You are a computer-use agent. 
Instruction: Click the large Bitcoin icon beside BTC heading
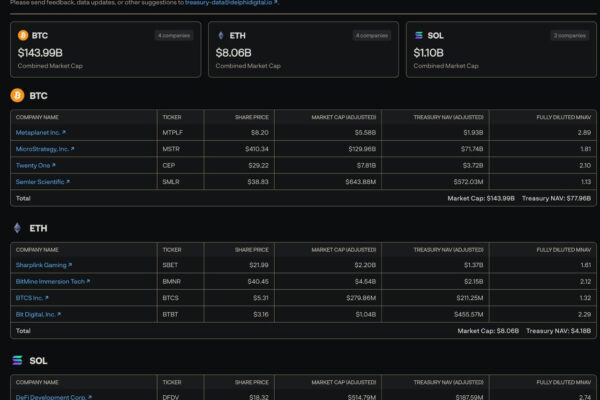coord(17,95)
